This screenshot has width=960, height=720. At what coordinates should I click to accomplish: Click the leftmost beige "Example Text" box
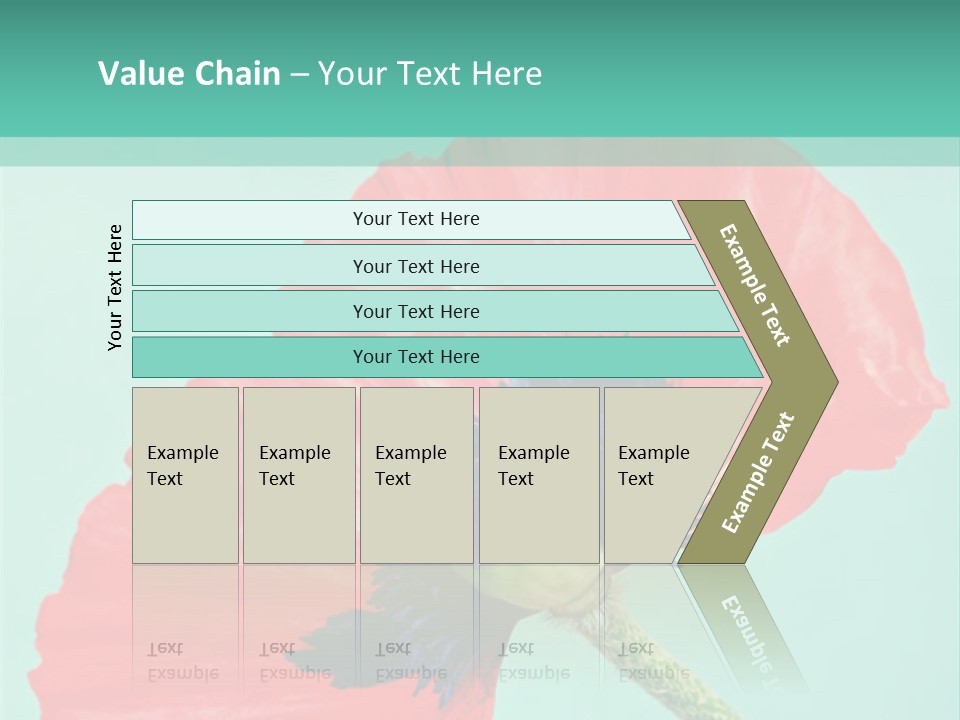pos(185,475)
